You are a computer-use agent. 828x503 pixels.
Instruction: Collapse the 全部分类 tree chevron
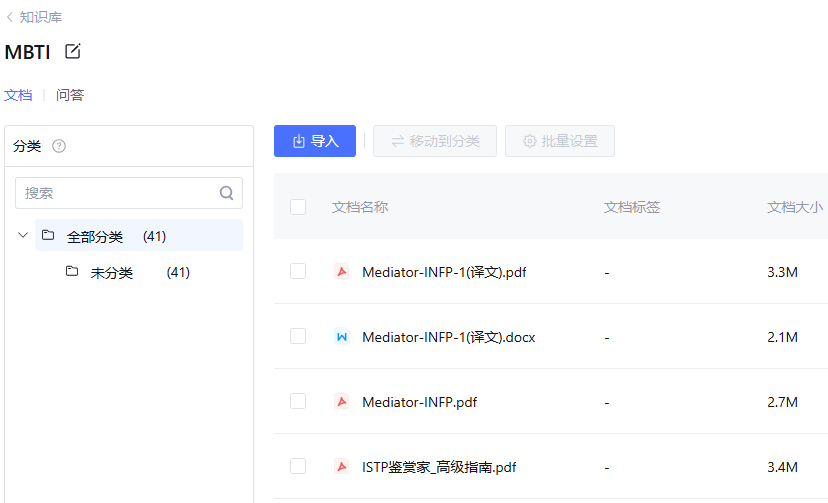23,236
